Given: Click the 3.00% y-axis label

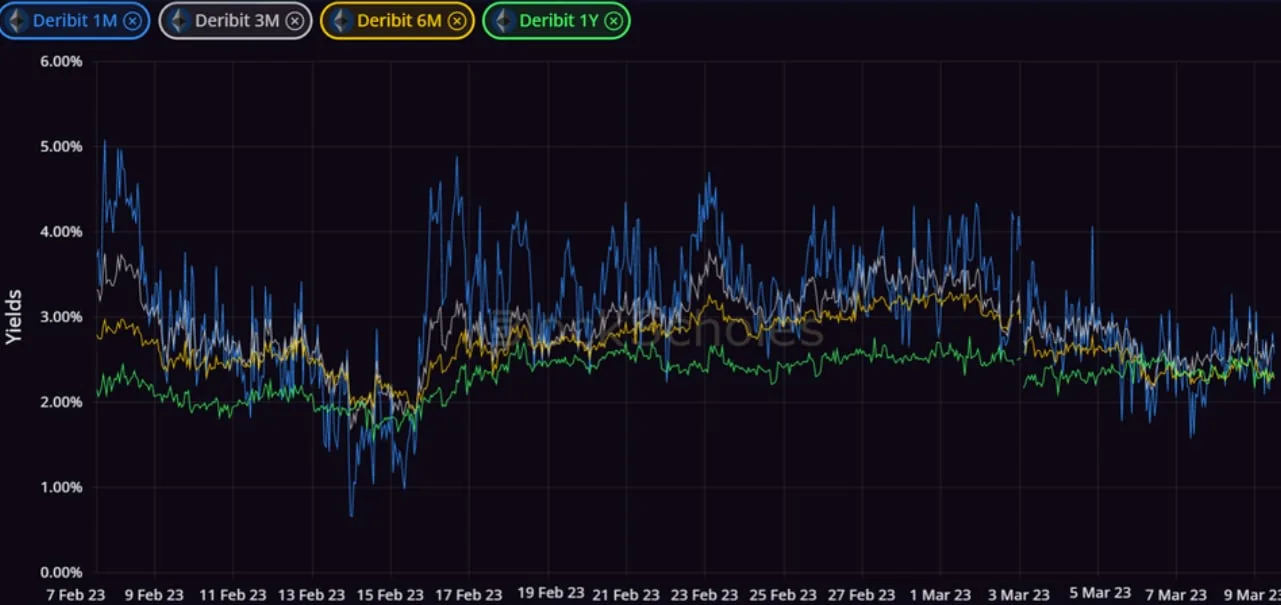Looking at the screenshot, I should [x=61, y=317].
